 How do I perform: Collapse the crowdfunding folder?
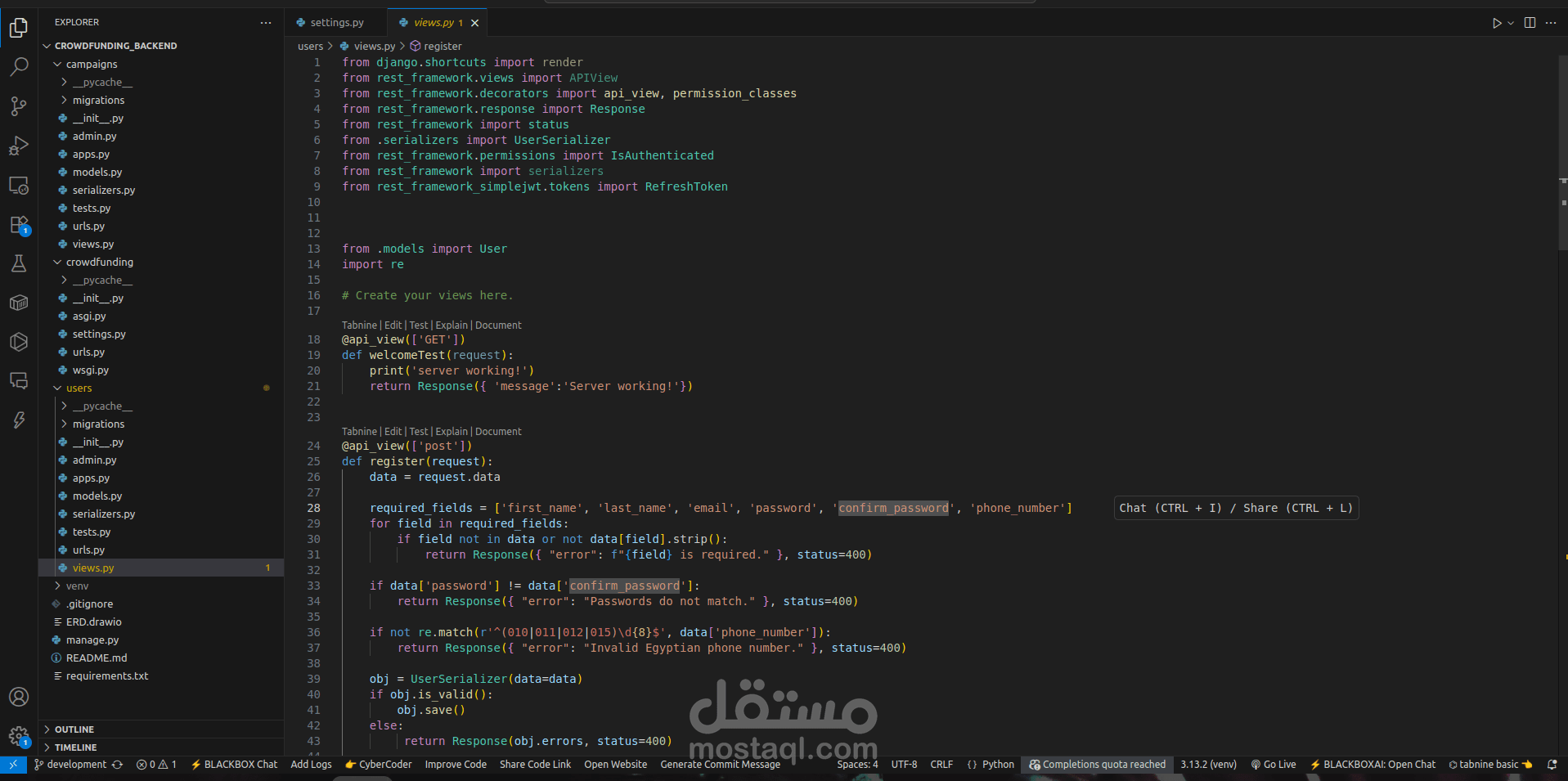pyautogui.click(x=161, y=262)
